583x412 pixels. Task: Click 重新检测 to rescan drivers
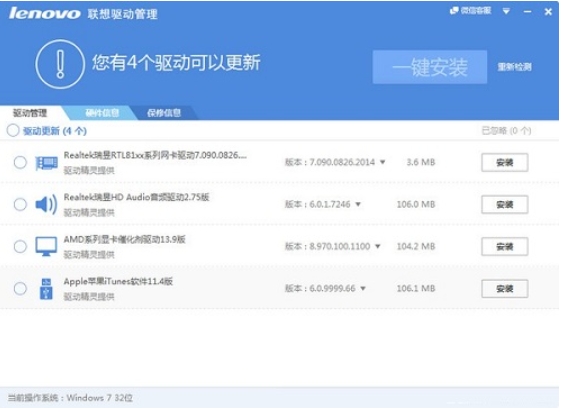[x=515, y=67]
